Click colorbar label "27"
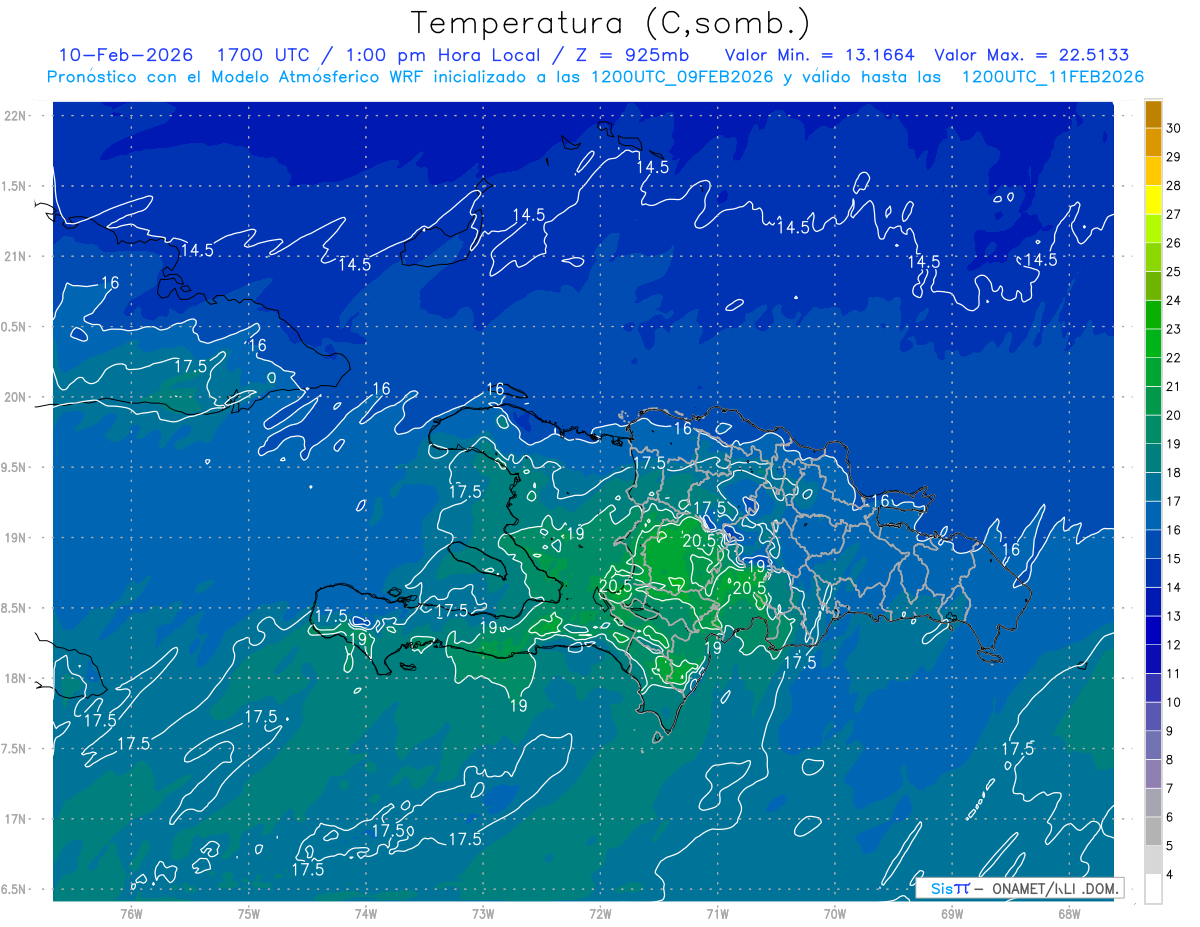 (1174, 214)
